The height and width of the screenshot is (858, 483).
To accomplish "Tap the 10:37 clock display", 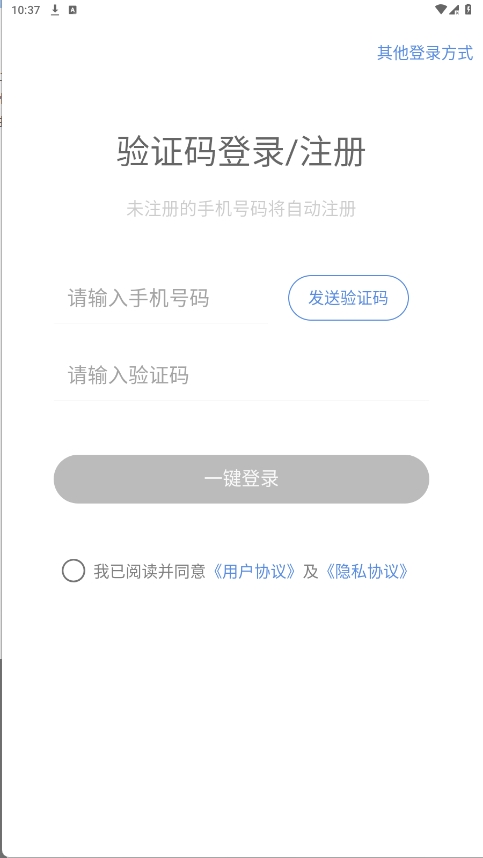I will [x=26, y=10].
